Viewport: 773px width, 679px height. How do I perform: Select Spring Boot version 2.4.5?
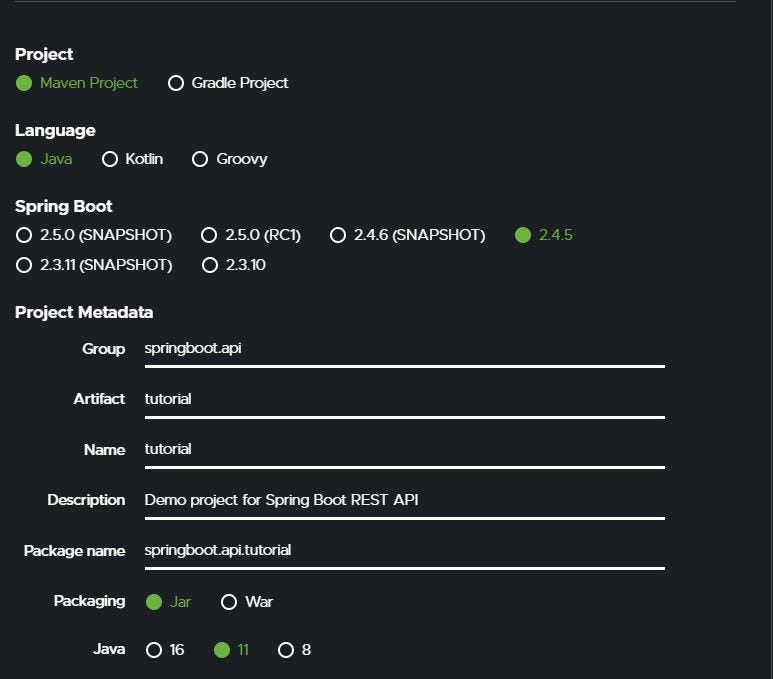point(523,235)
